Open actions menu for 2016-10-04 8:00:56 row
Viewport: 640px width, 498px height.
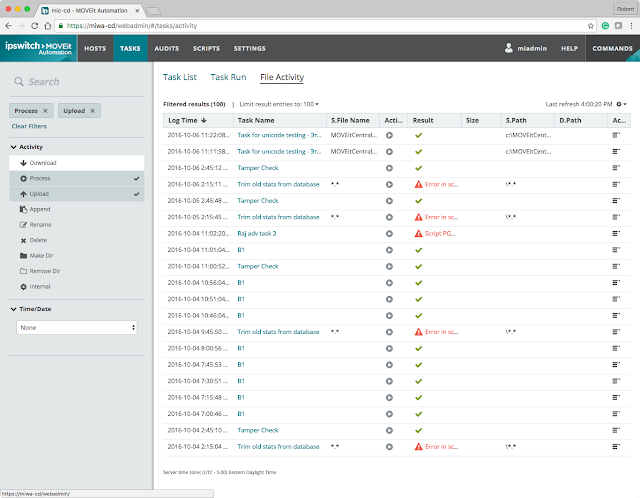[x=616, y=348]
